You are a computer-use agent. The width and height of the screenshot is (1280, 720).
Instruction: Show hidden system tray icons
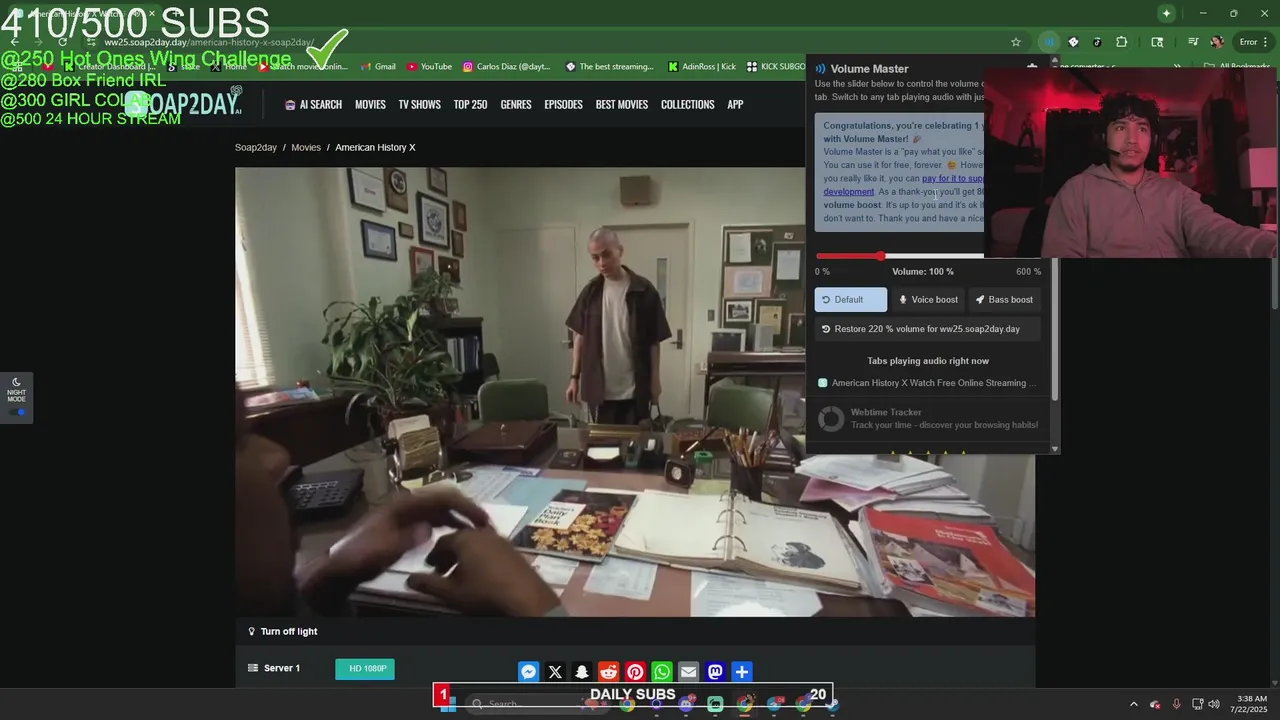[x=1133, y=704]
